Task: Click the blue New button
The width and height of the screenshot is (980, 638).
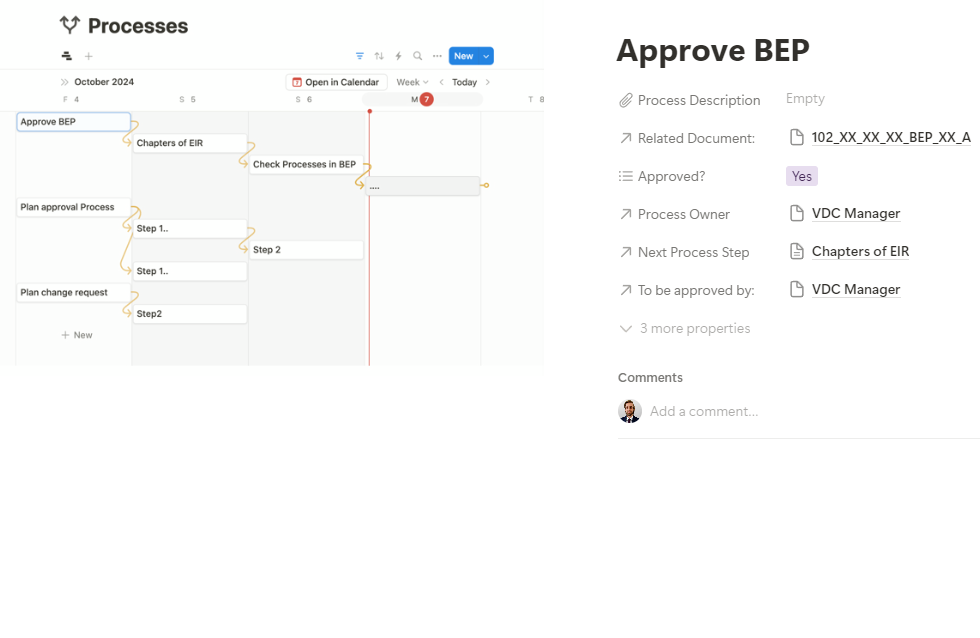Action: (463, 56)
